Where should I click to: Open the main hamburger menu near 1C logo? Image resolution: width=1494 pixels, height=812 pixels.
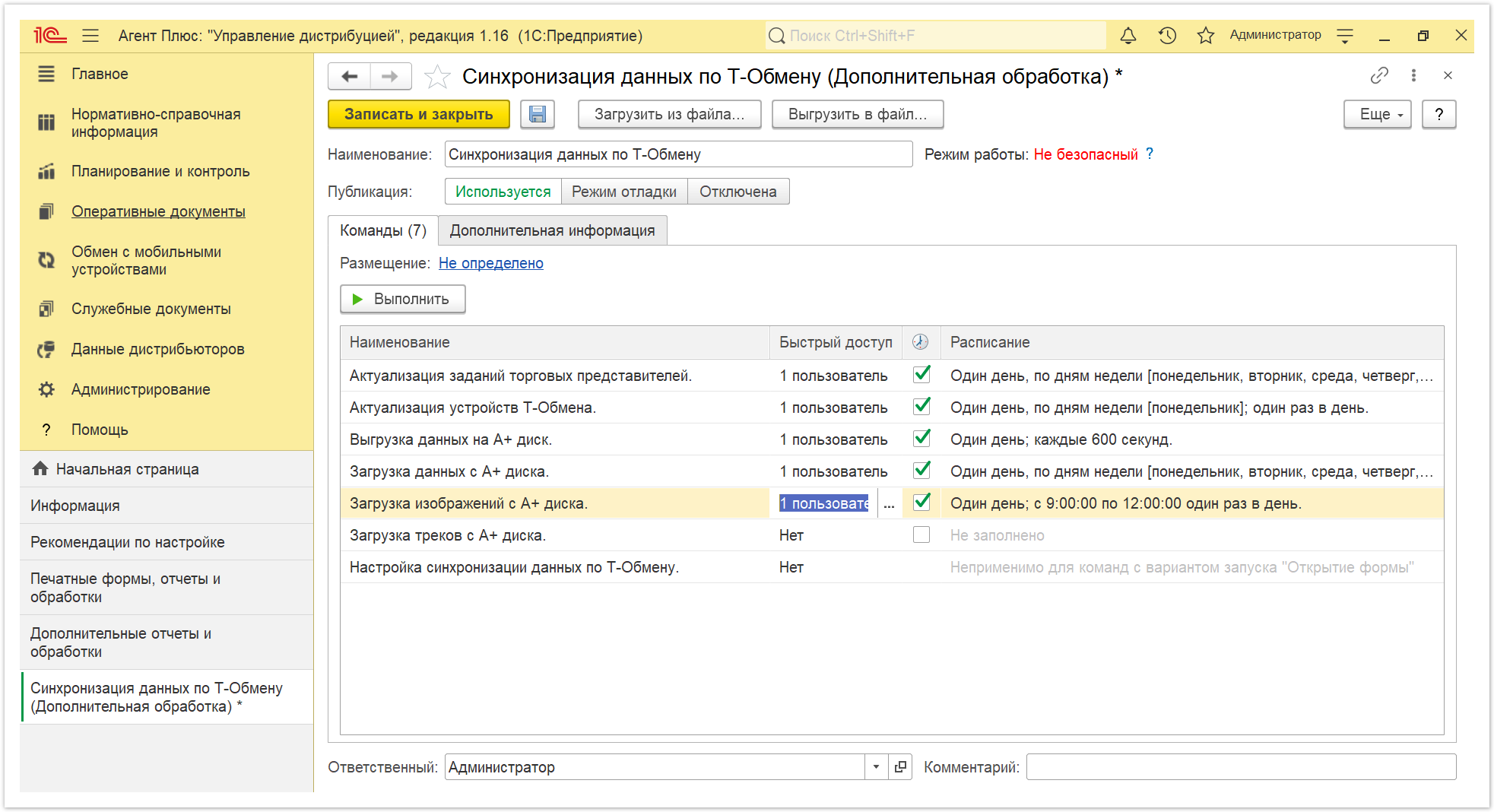[x=90, y=36]
